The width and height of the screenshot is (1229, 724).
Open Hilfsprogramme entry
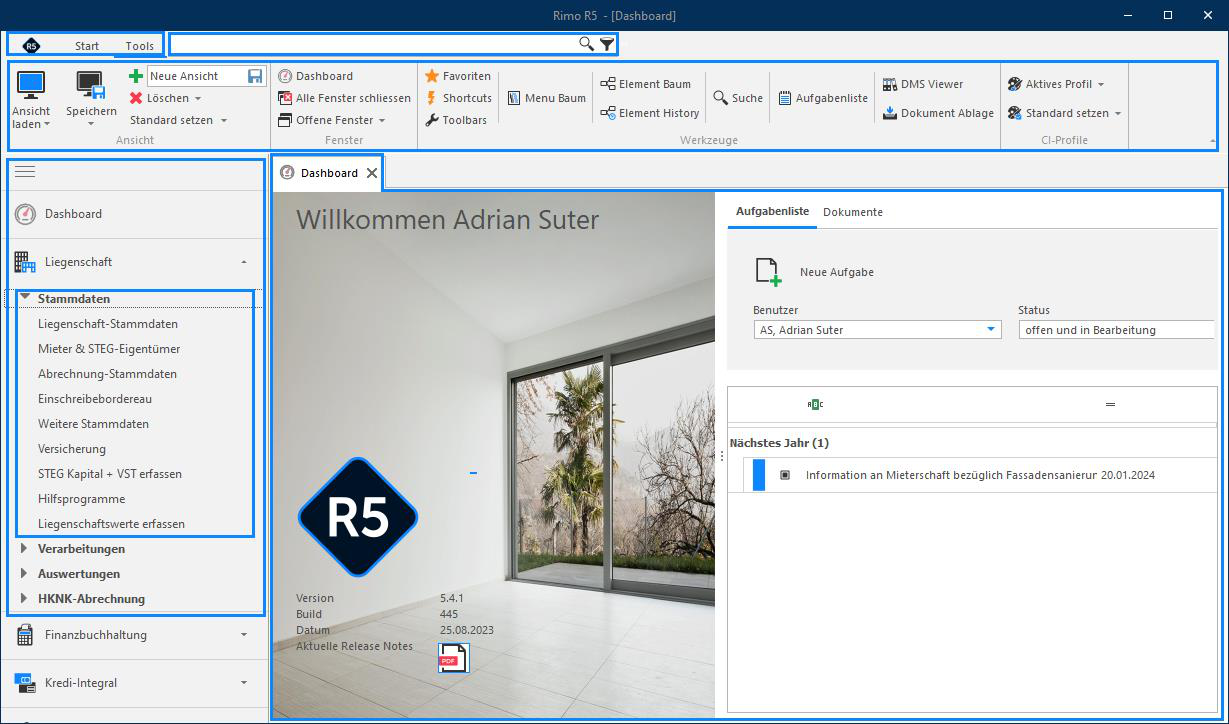pos(81,499)
